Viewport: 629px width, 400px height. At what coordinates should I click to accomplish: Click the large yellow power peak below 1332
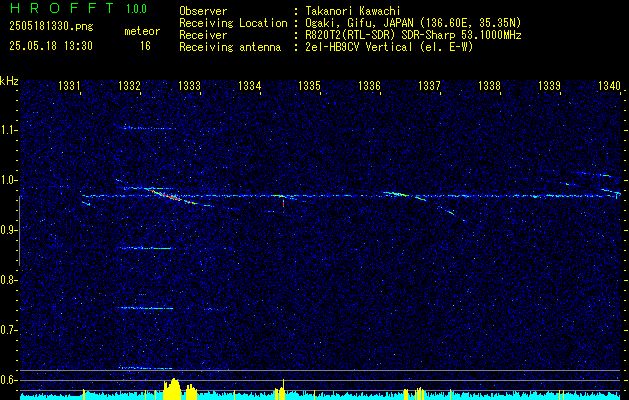tap(173, 388)
